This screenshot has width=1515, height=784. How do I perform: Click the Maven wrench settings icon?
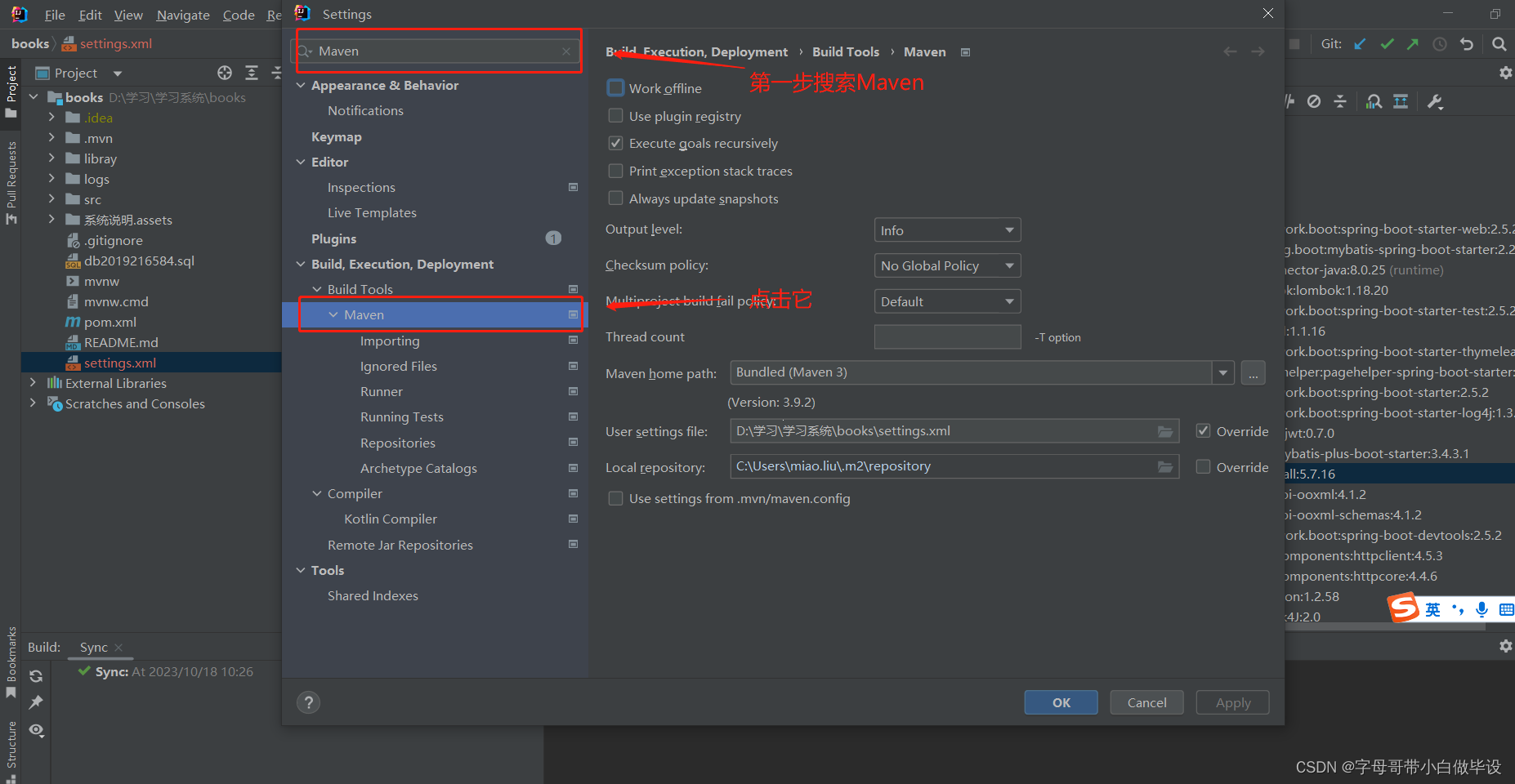(1434, 101)
